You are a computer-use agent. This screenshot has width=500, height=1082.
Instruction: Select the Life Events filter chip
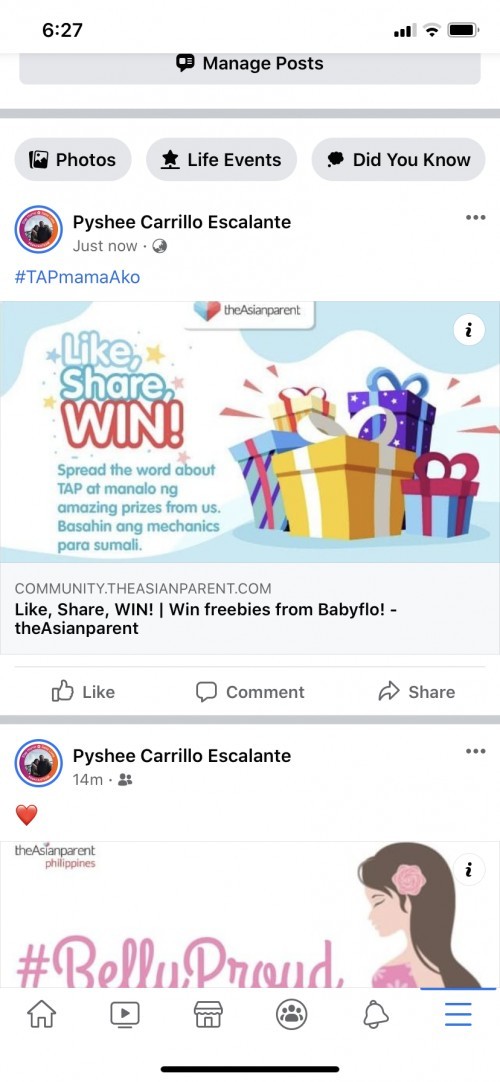tap(221, 159)
